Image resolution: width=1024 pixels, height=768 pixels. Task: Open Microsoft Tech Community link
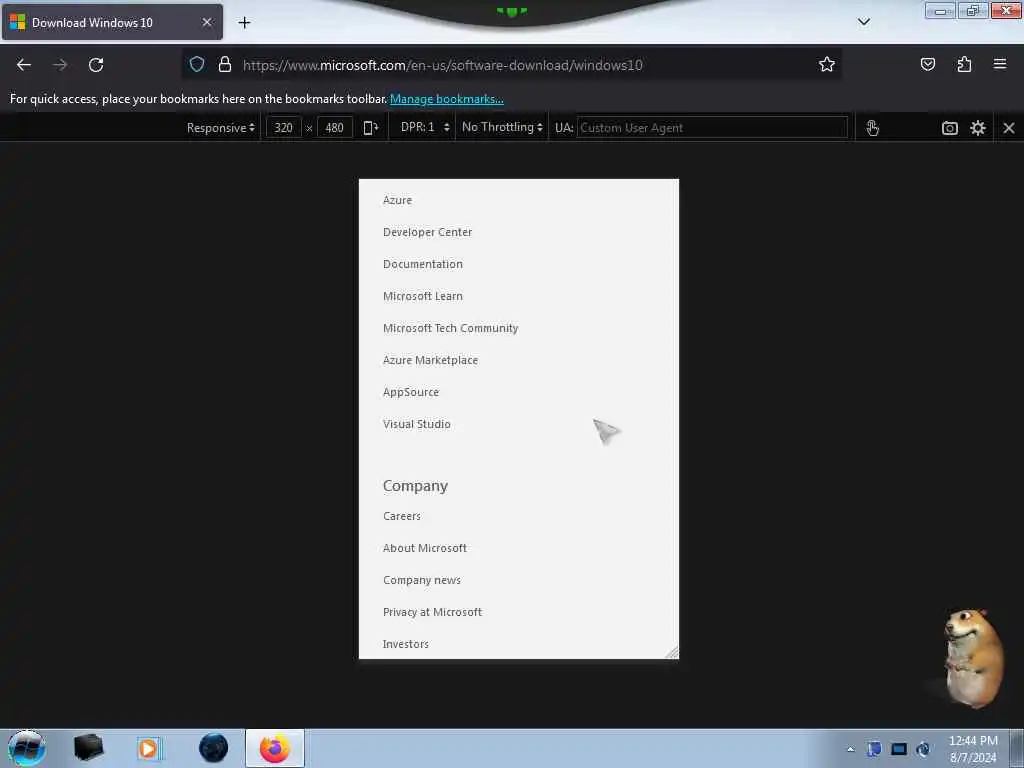451,328
